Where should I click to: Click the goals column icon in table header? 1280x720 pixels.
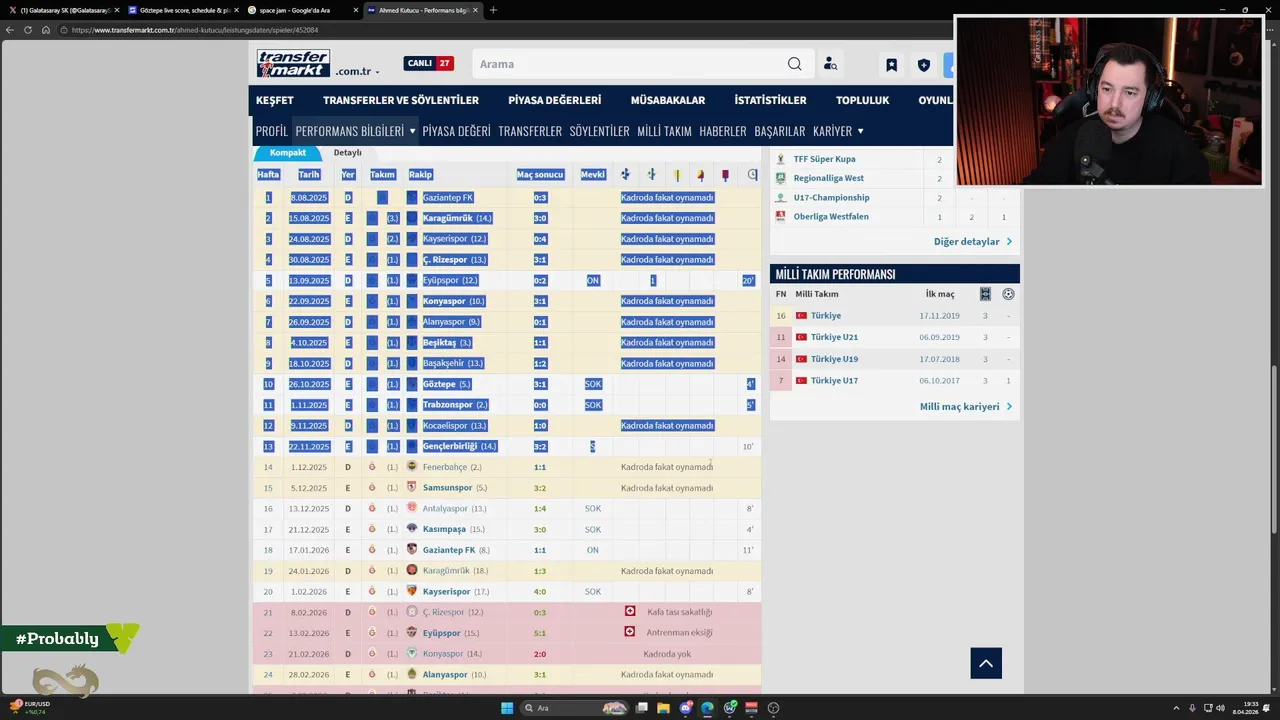coord(625,174)
